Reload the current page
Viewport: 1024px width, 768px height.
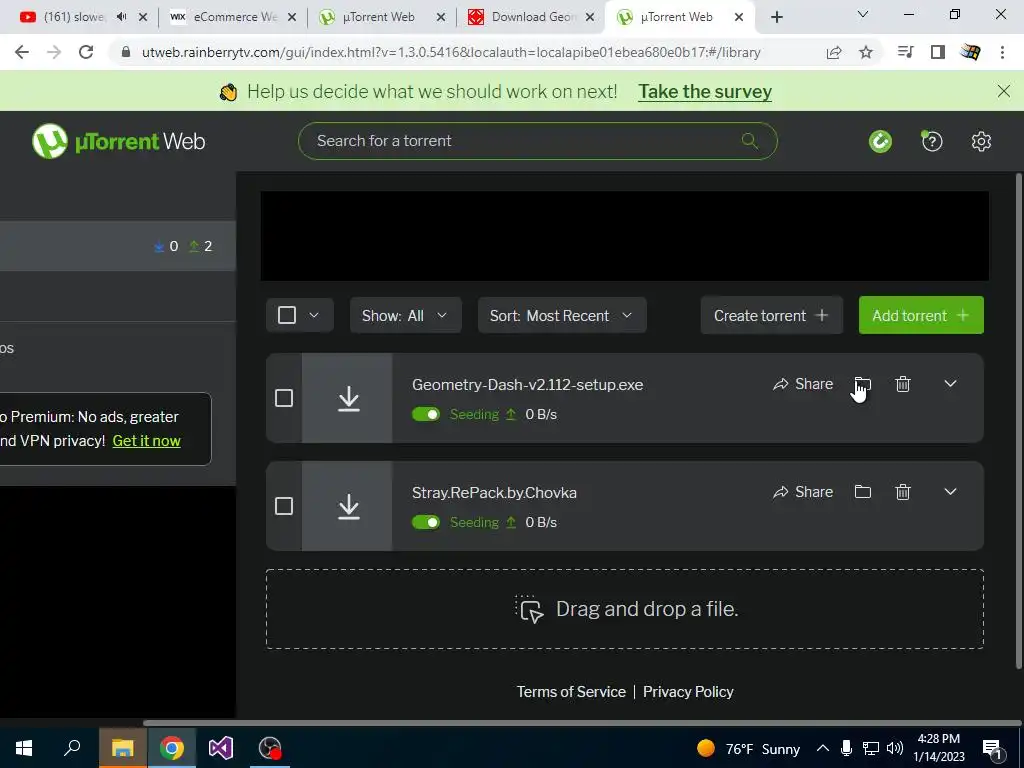(x=86, y=52)
